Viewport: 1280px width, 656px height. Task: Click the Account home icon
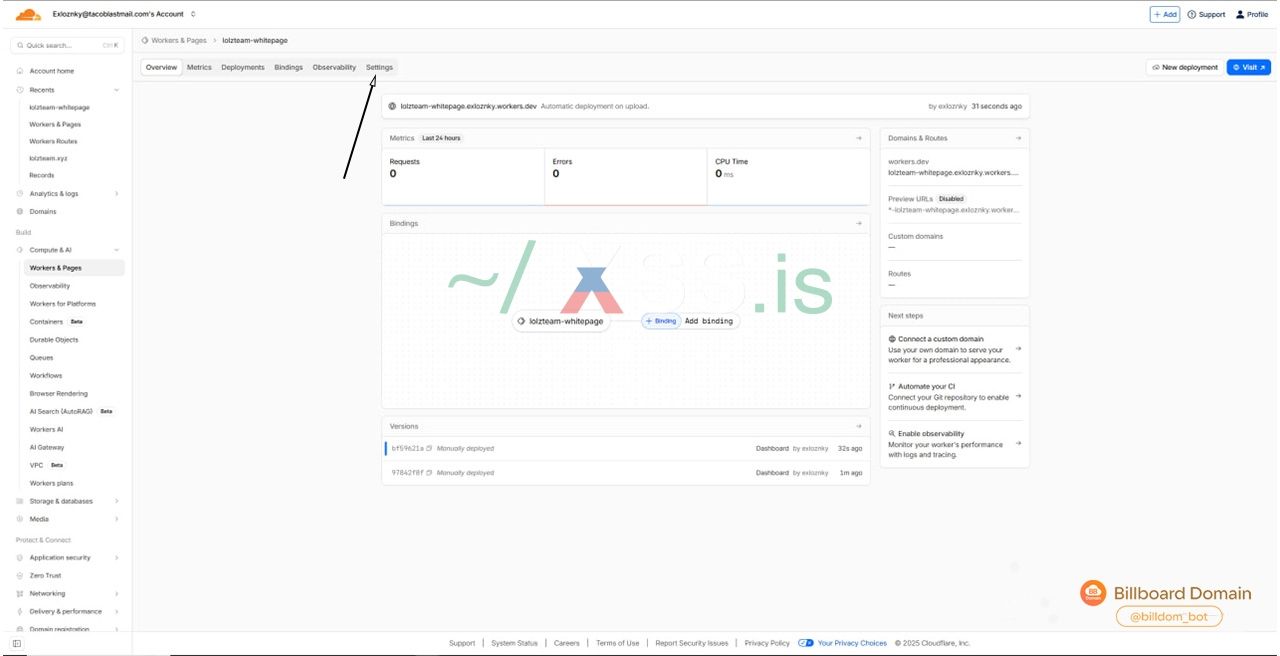[x=20, y=71]
